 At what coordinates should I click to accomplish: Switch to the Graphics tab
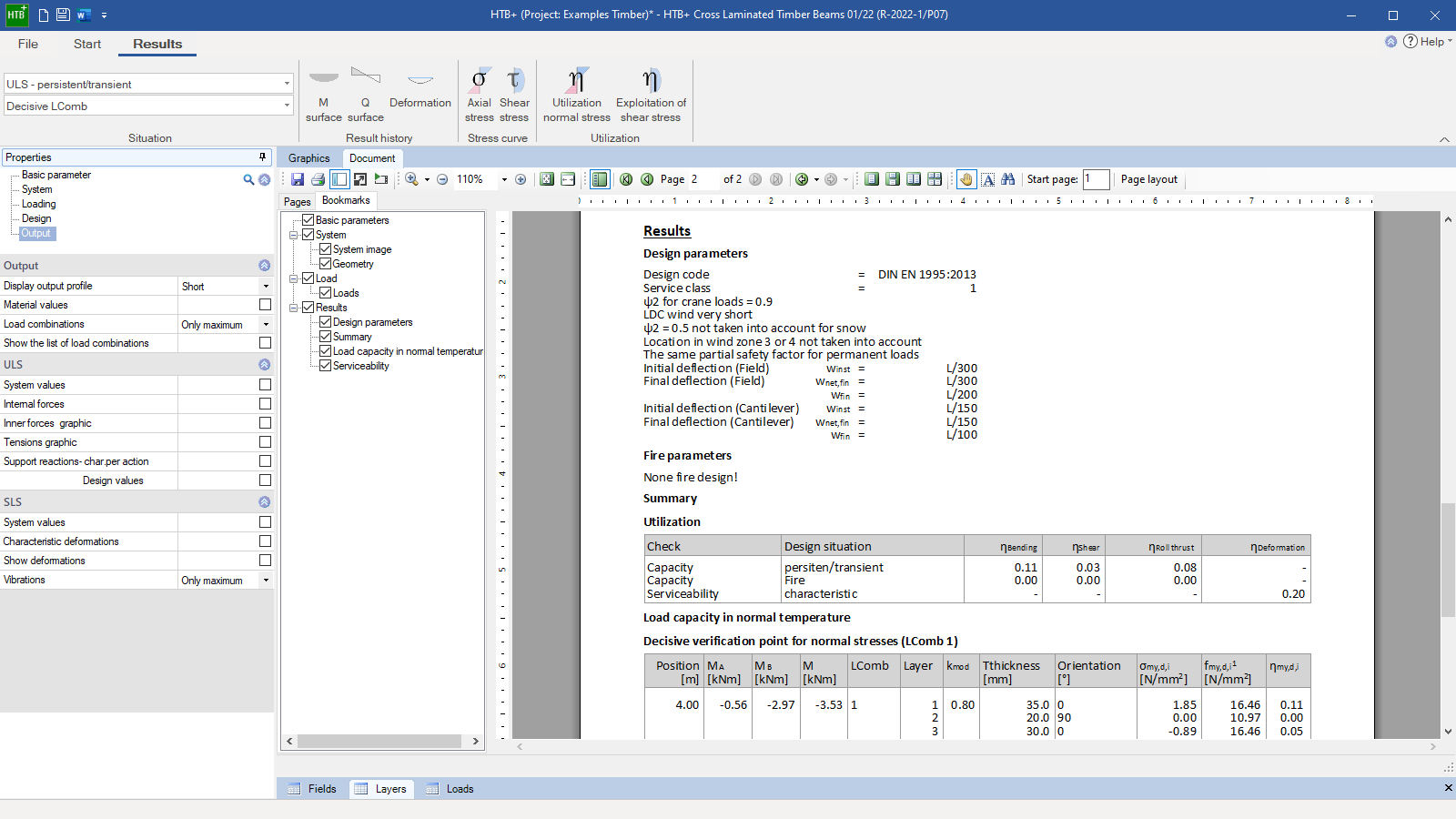click(309, 158)
